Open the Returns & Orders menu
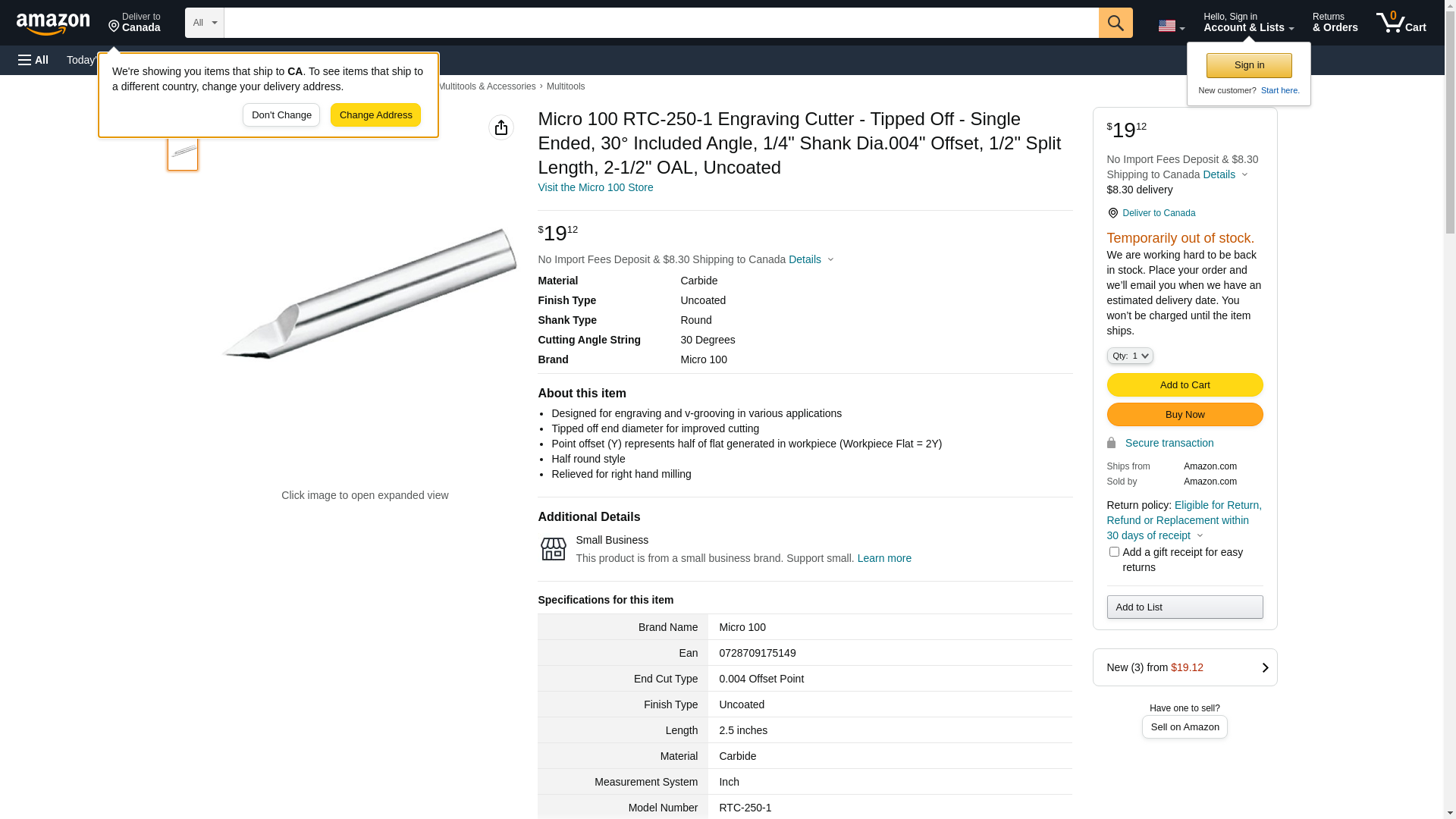1456x819 pixels. point(1335,23)
